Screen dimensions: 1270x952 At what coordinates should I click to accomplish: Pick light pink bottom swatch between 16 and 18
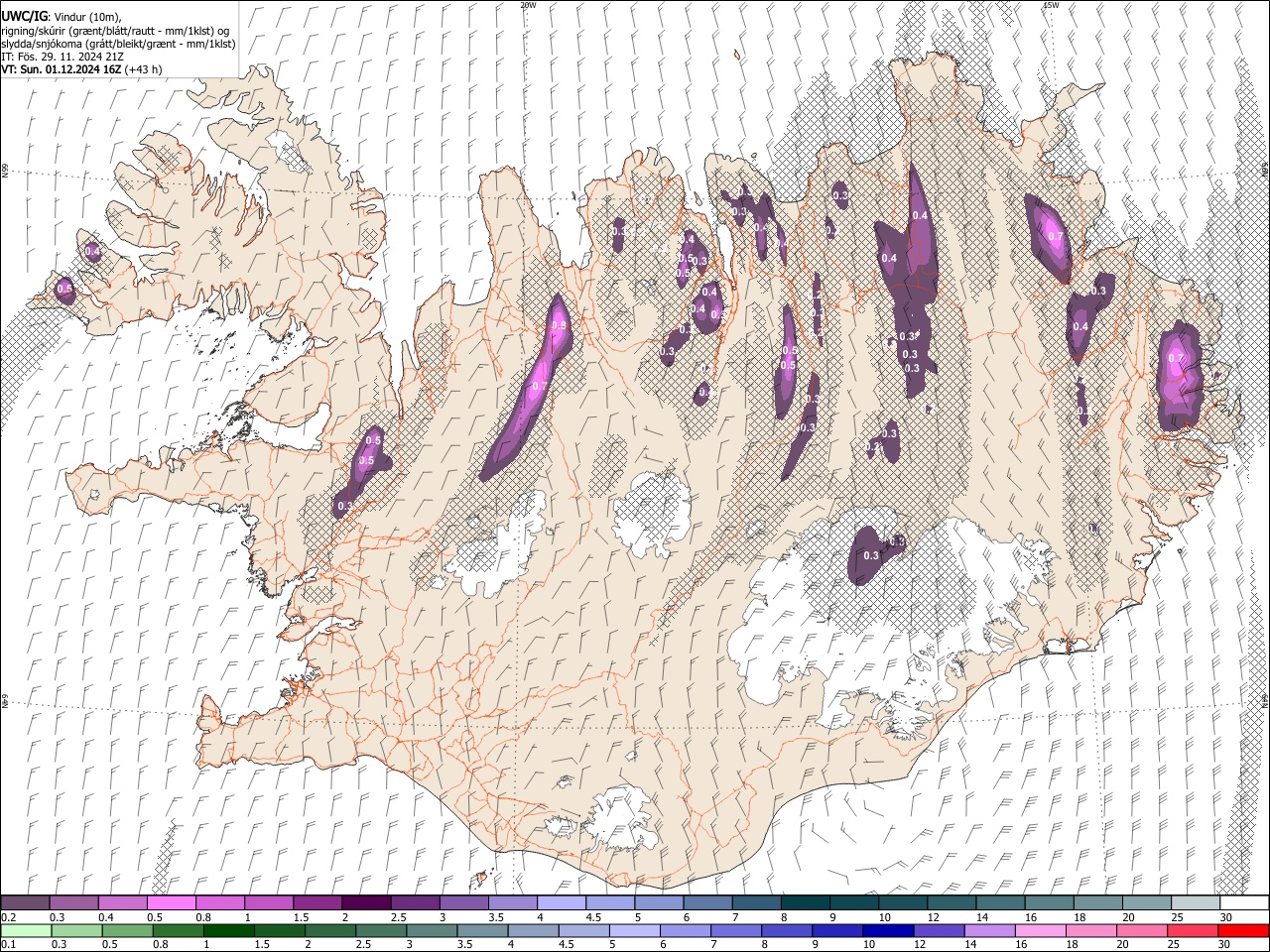coord(1041,930)
